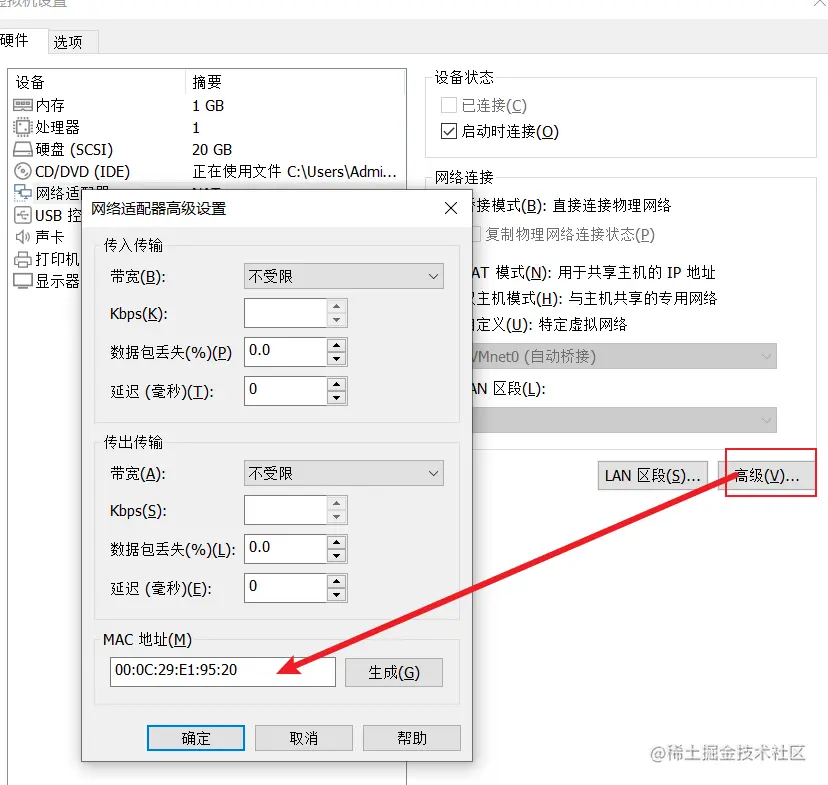Uncheck the 启动时连接(O) checkbox
The image size is (828, 785).
pos(448,131)
